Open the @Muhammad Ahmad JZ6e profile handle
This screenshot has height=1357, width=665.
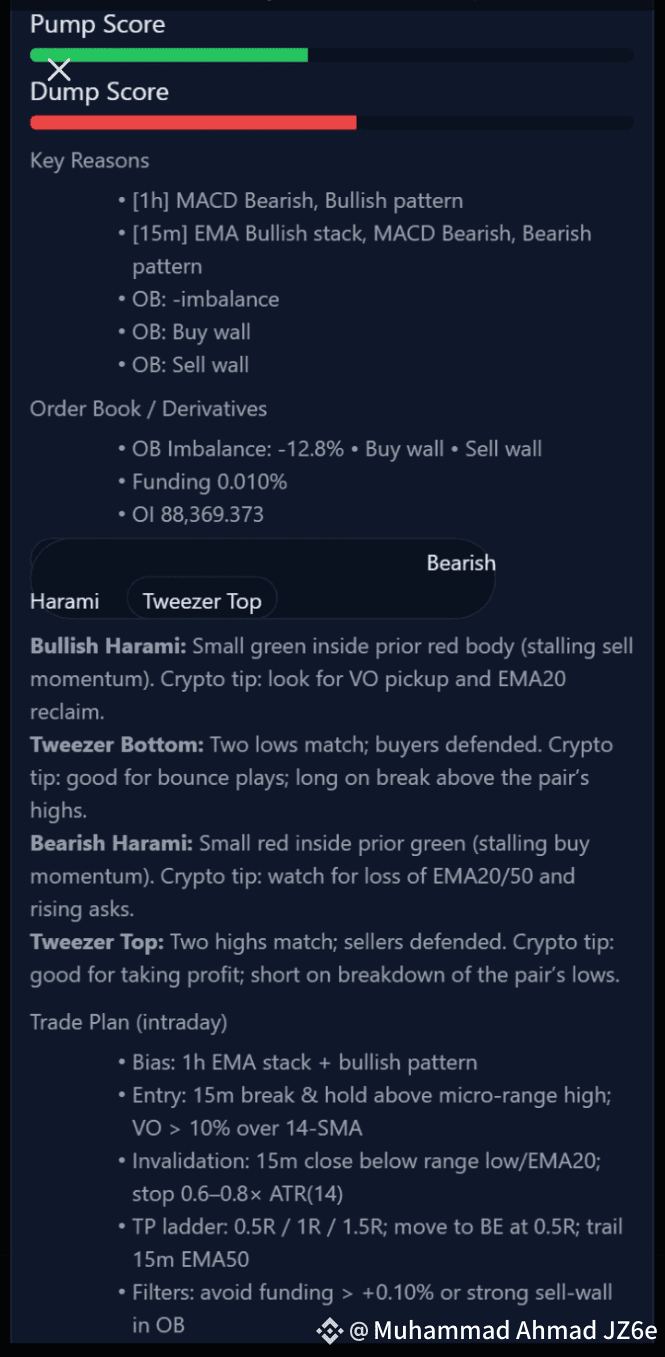click(503, 1330)
